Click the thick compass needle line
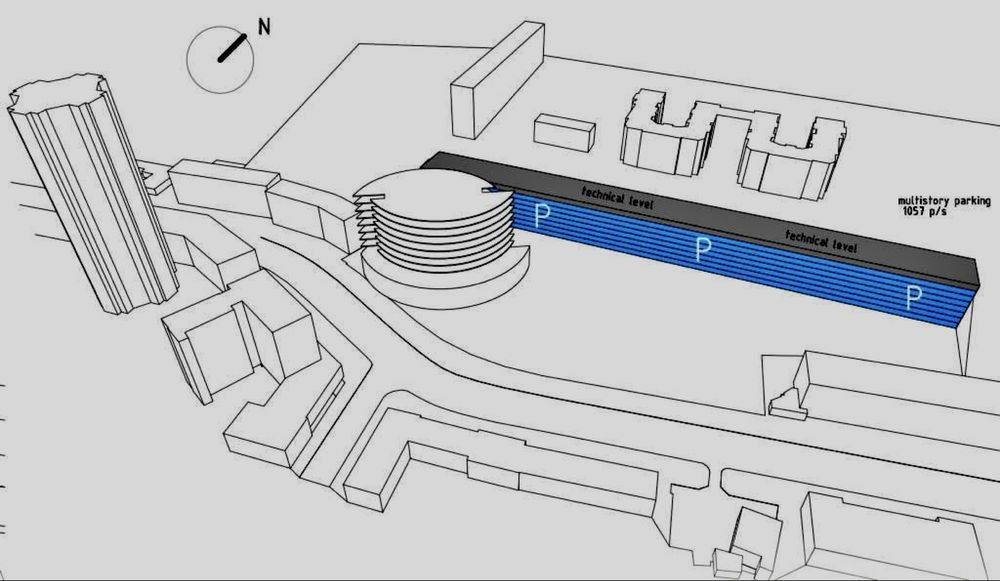The width and height of the screenshot is (1000, 581). (232, 48)
